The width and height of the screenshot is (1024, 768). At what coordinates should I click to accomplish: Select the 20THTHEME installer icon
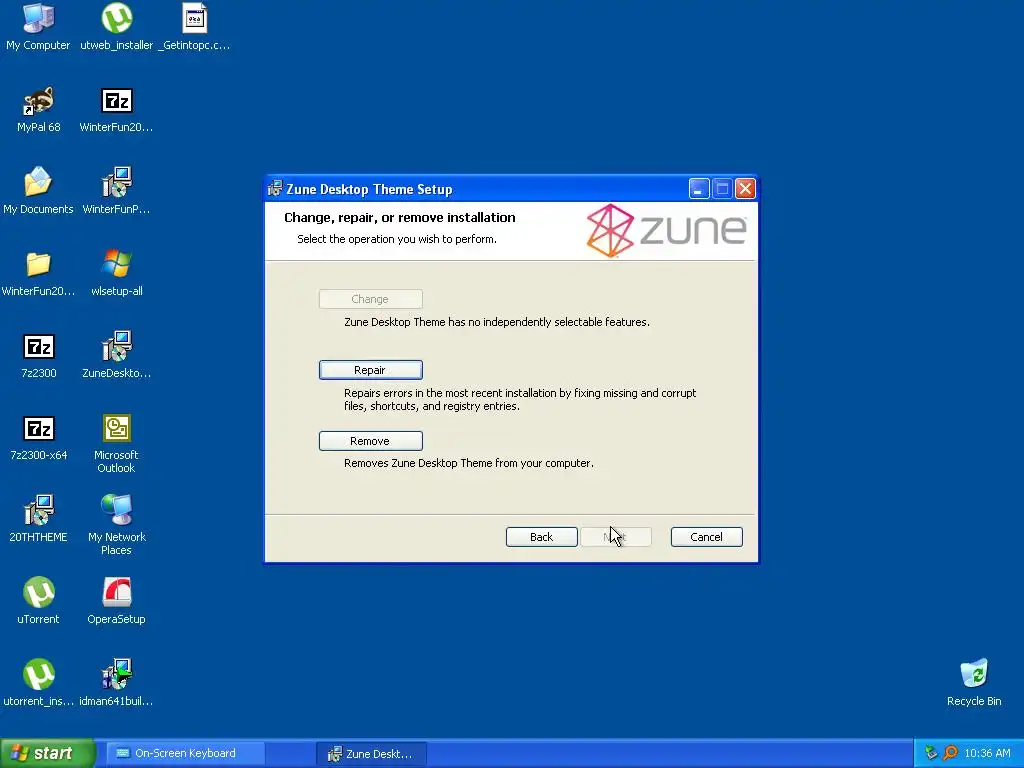(38, 519)
